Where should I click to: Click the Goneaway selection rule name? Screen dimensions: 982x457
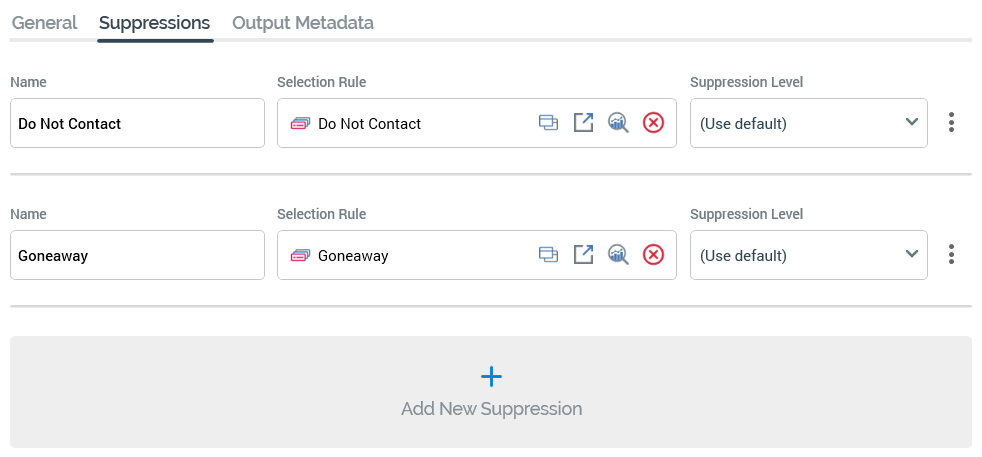[x=353, y=256]
